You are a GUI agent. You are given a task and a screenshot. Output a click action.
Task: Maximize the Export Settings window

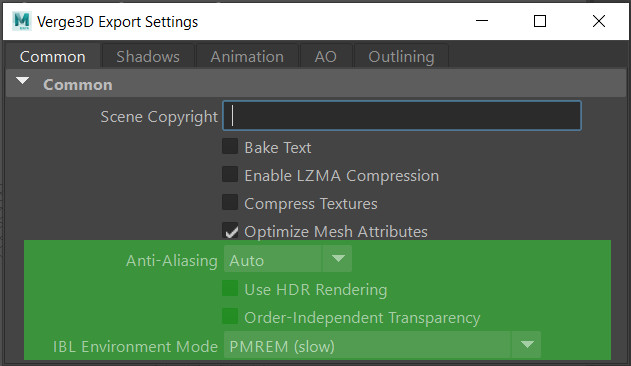(x=540, y=21)
